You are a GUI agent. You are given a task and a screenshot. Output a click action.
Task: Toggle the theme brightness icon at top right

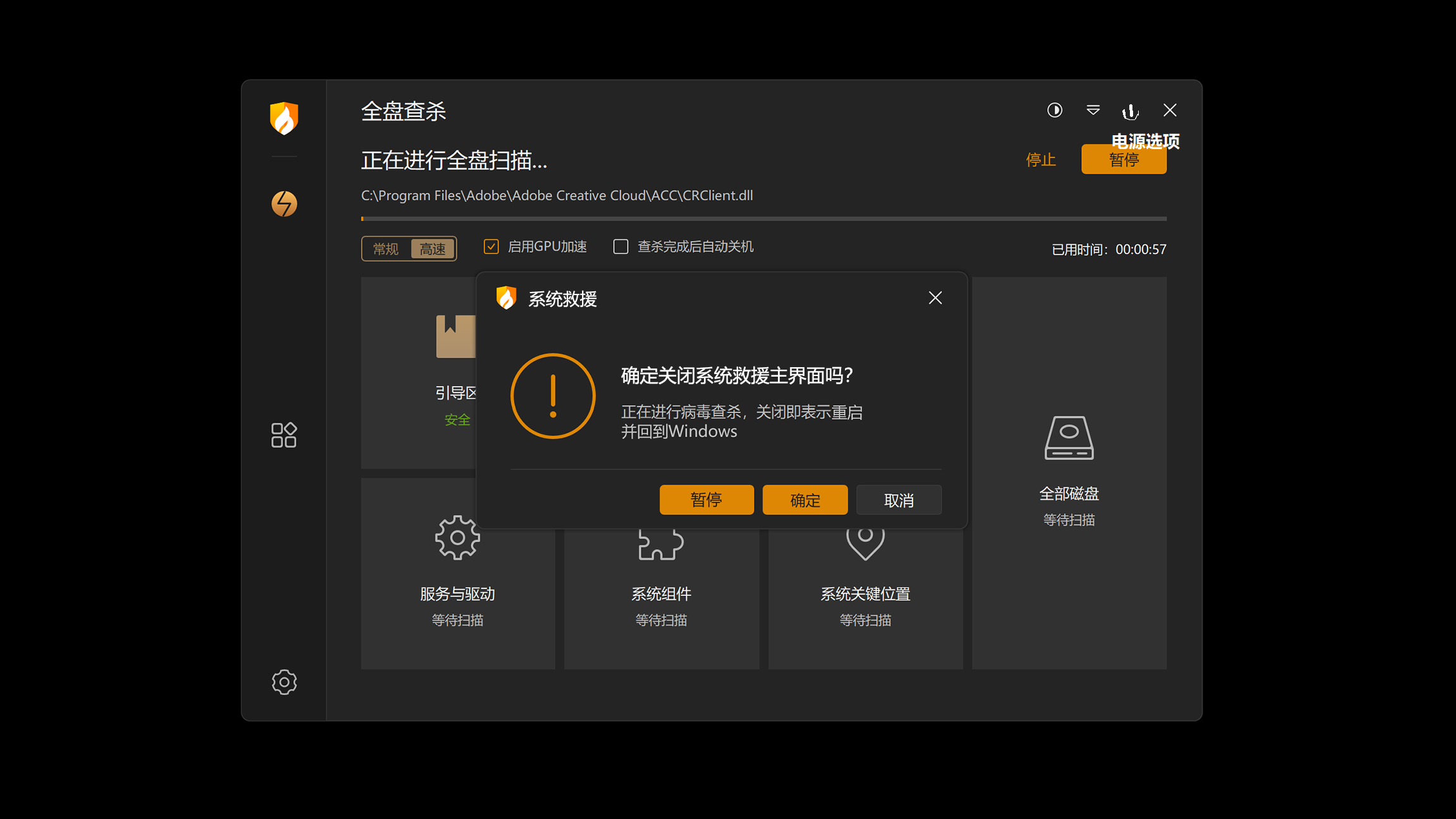coord(1054,111)
